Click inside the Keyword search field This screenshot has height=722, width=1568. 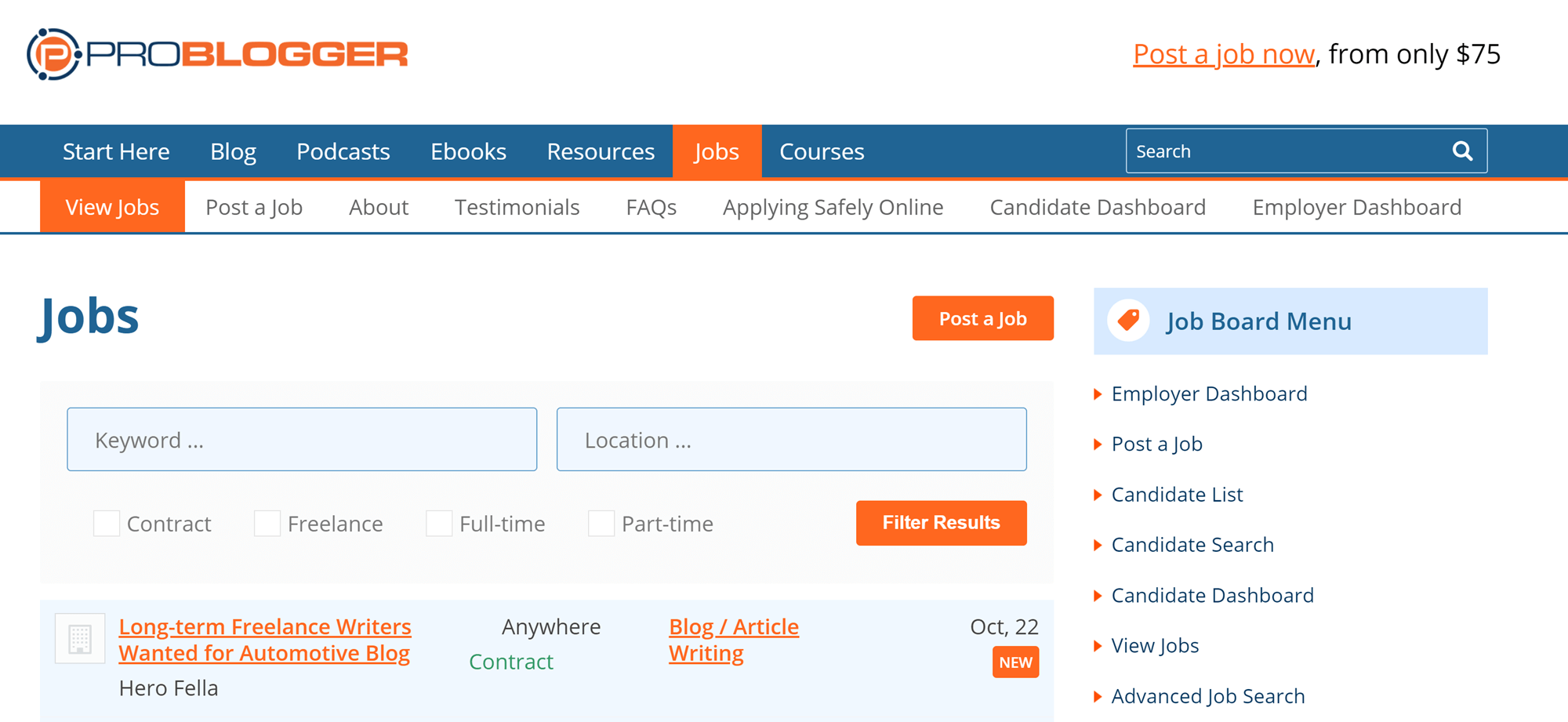click(302, 439)
